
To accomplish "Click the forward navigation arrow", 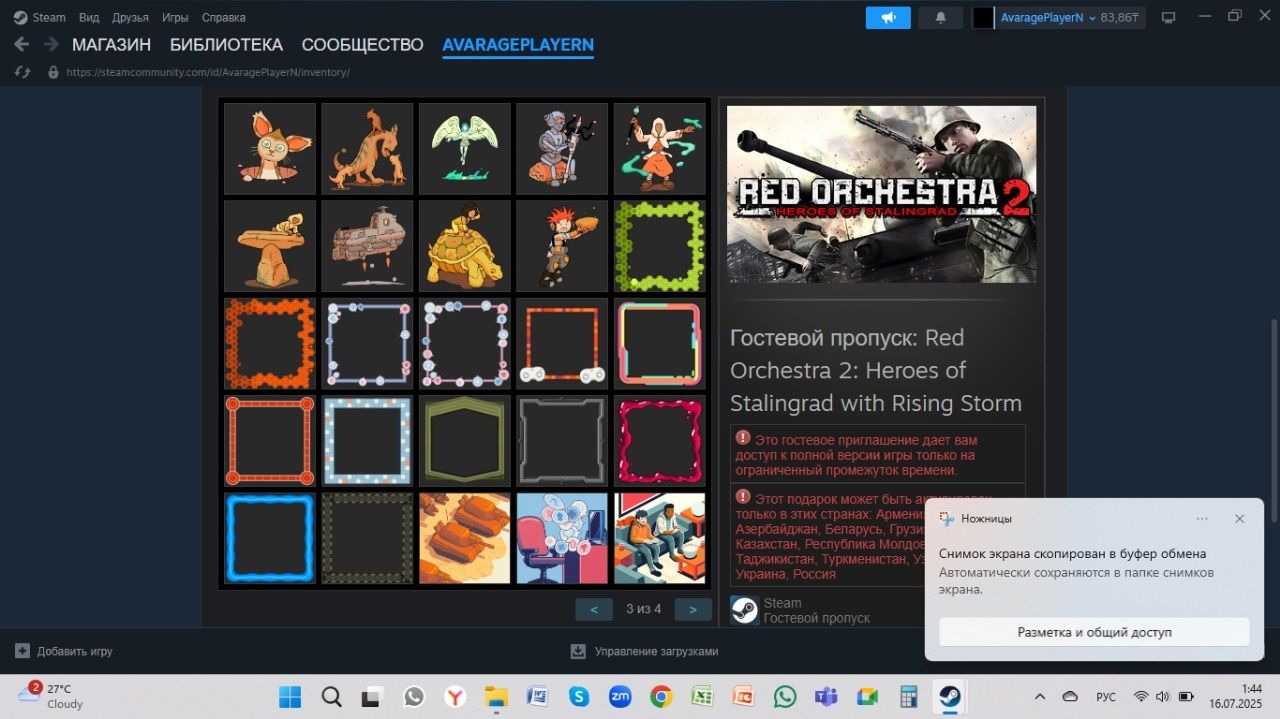I will click(51, 45).
